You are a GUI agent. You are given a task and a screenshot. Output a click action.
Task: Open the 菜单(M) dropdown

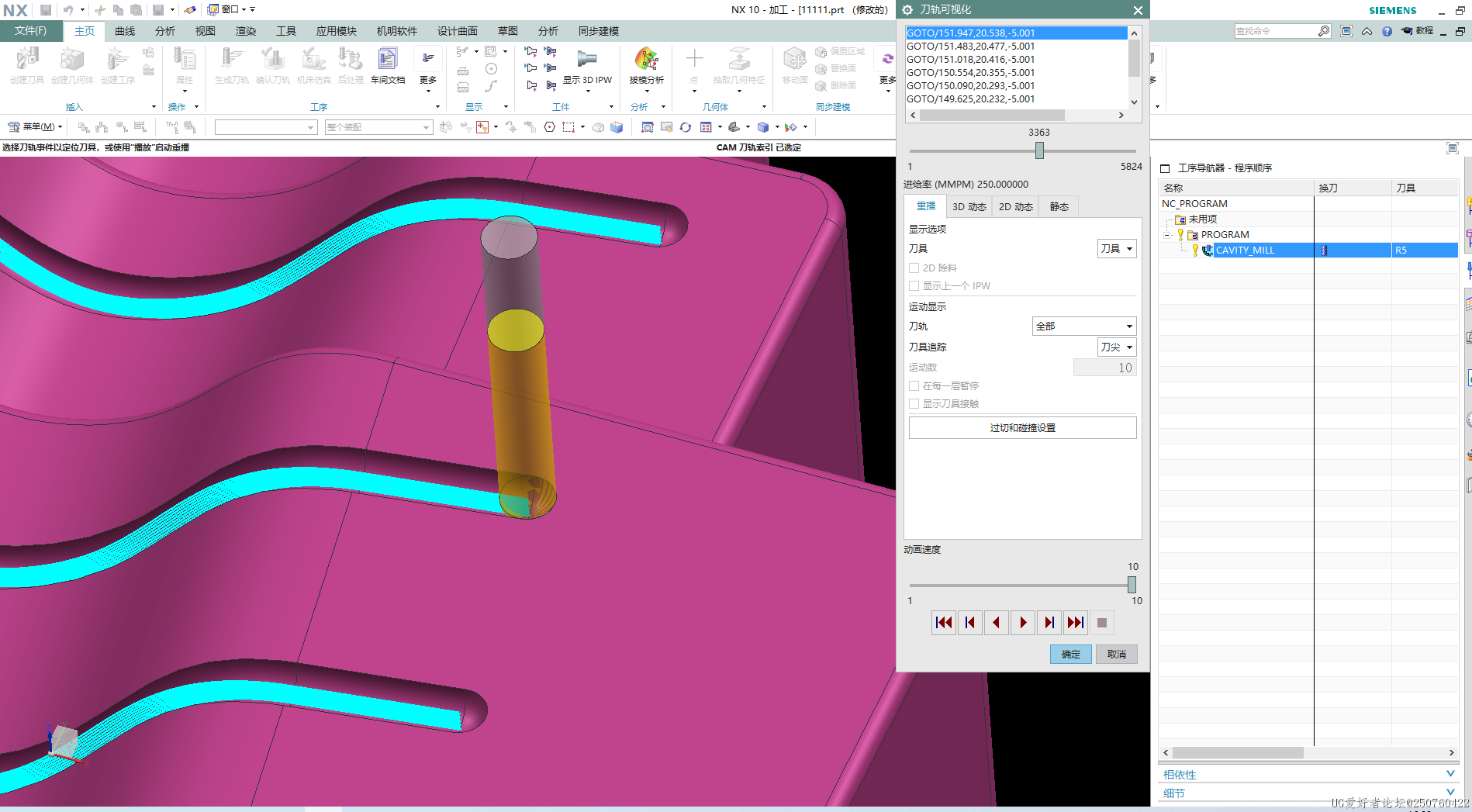pyautogui.click(x=35, y=127)
